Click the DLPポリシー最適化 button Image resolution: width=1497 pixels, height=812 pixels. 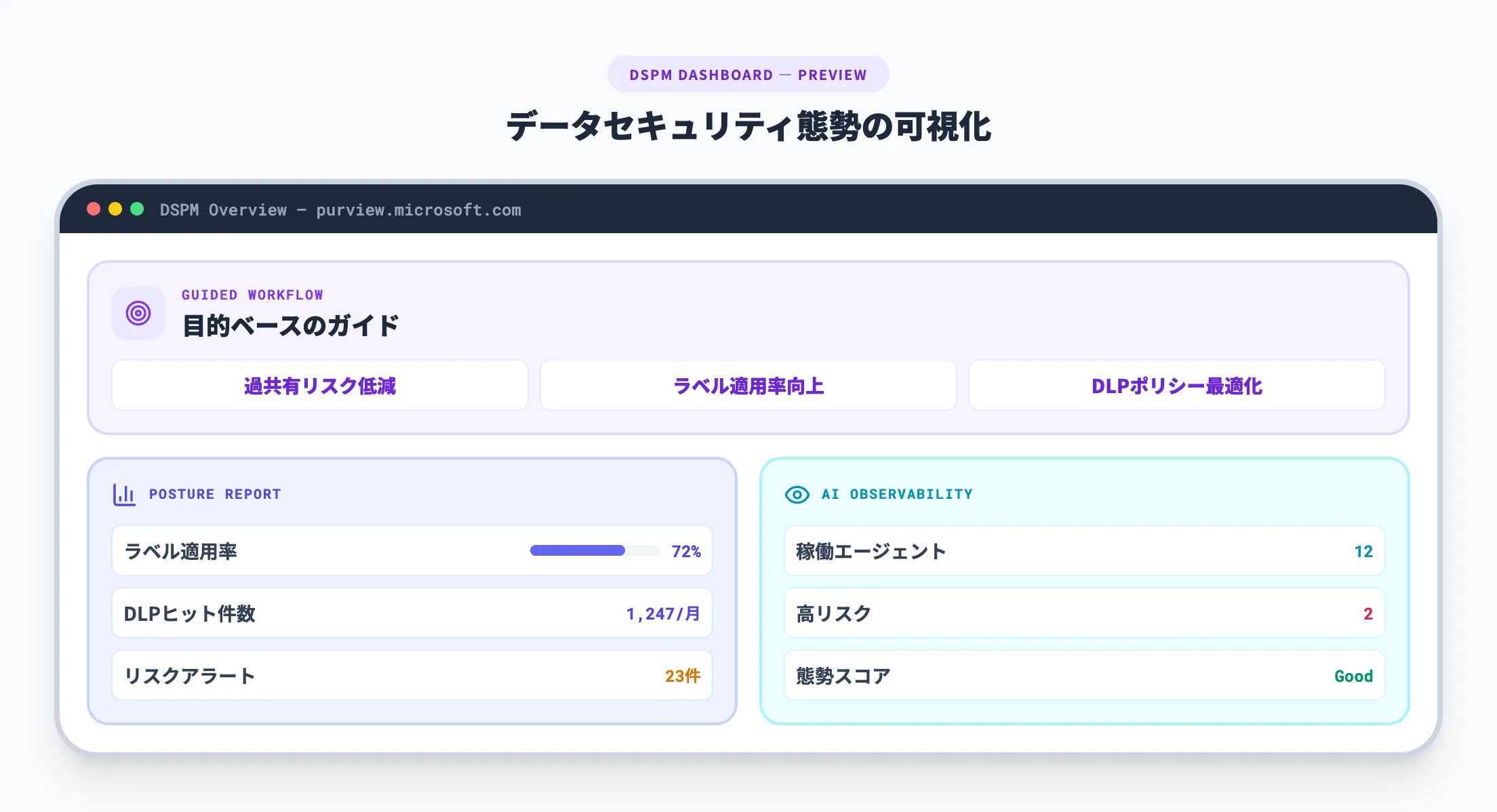(1176, 385)
